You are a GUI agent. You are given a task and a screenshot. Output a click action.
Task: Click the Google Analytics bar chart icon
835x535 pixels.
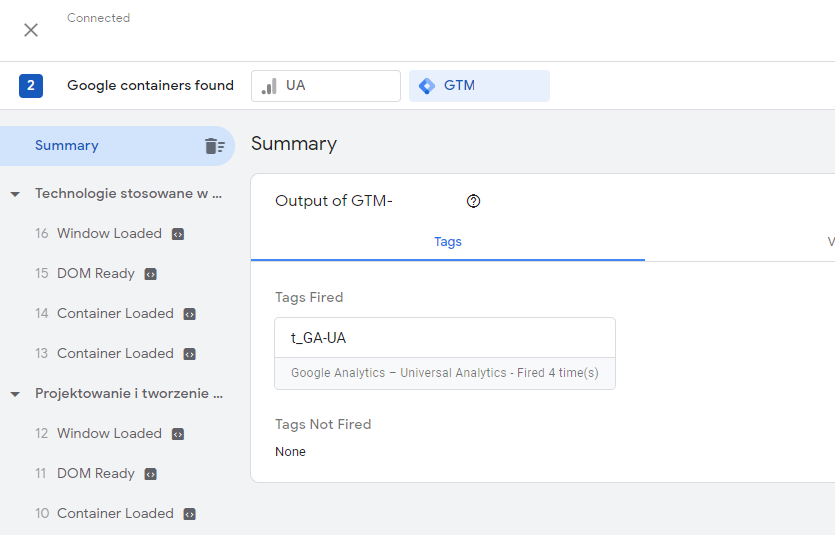coord(269,86)
